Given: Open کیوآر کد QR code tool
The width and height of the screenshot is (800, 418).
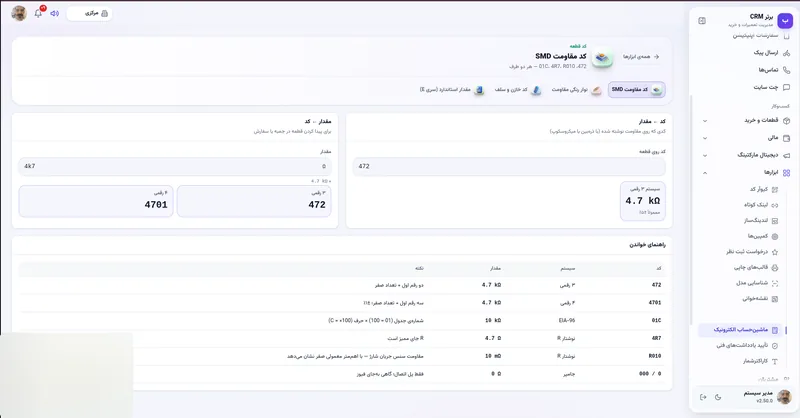Looking at the screenshot, I should [764, 189].
